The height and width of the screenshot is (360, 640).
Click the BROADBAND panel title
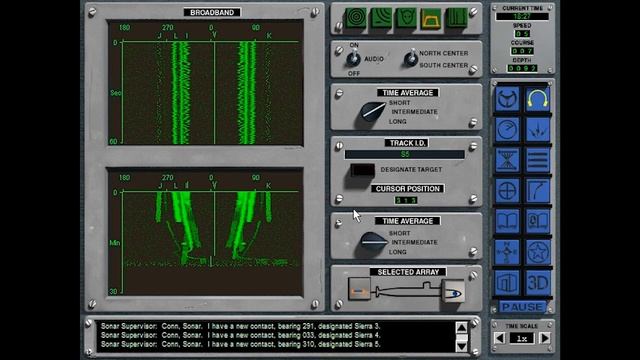[x=212, y=12]
